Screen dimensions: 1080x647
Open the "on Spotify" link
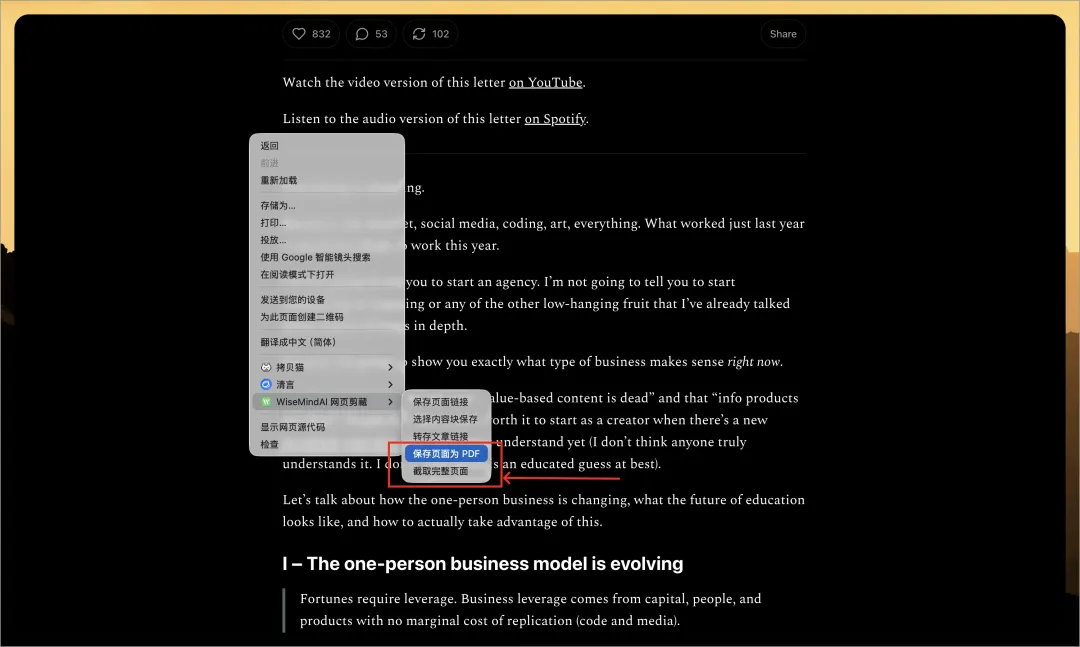coord(555,119)
